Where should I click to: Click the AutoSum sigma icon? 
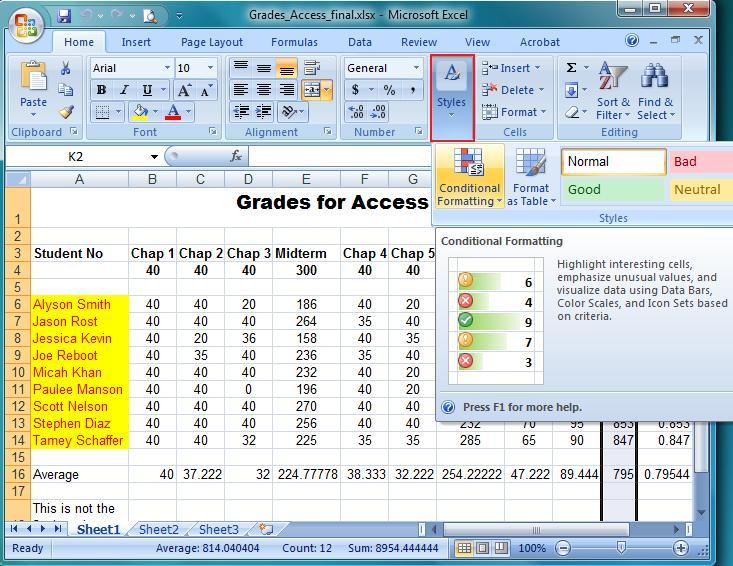[571, 68]
